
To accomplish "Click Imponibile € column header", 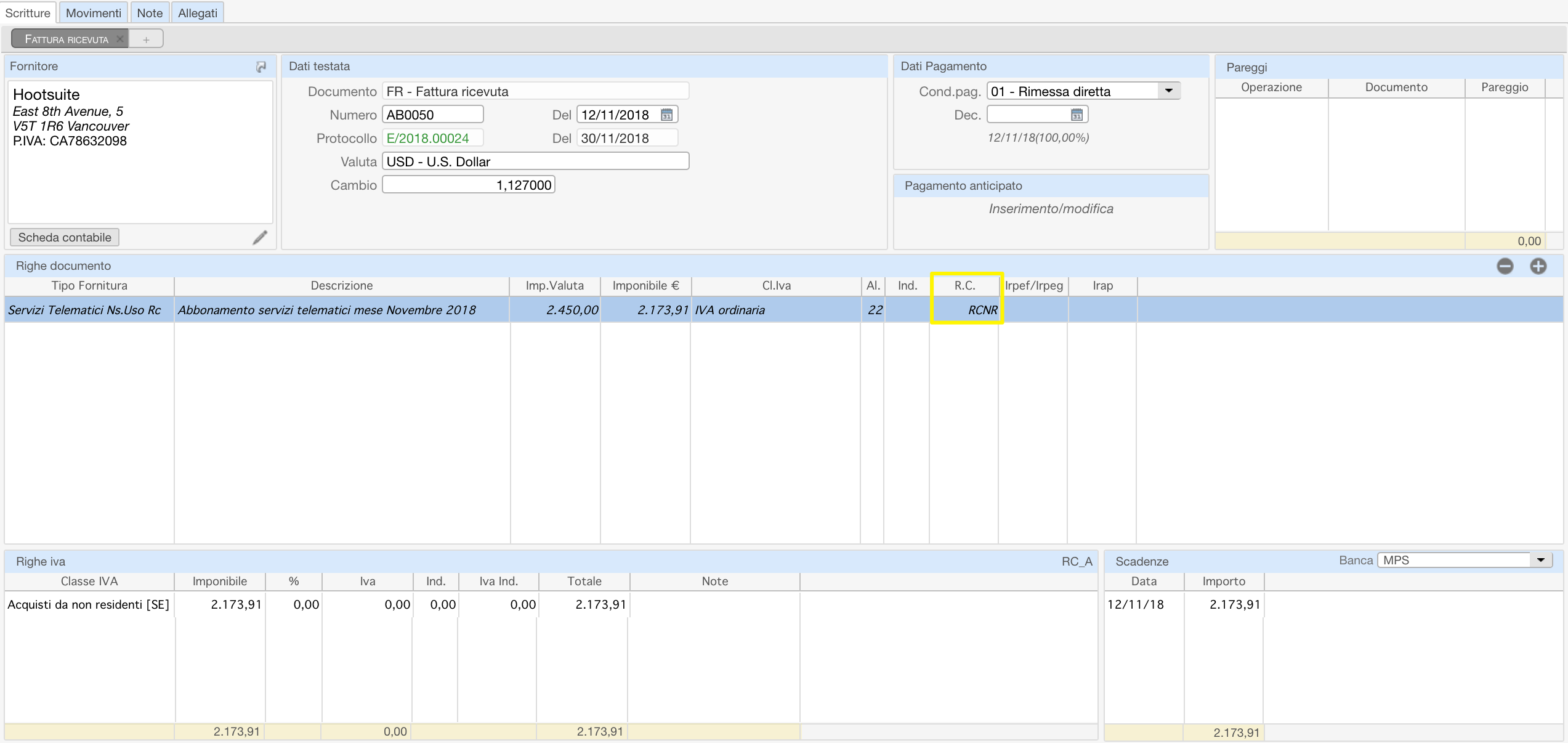I will click(x=645, y=286).
